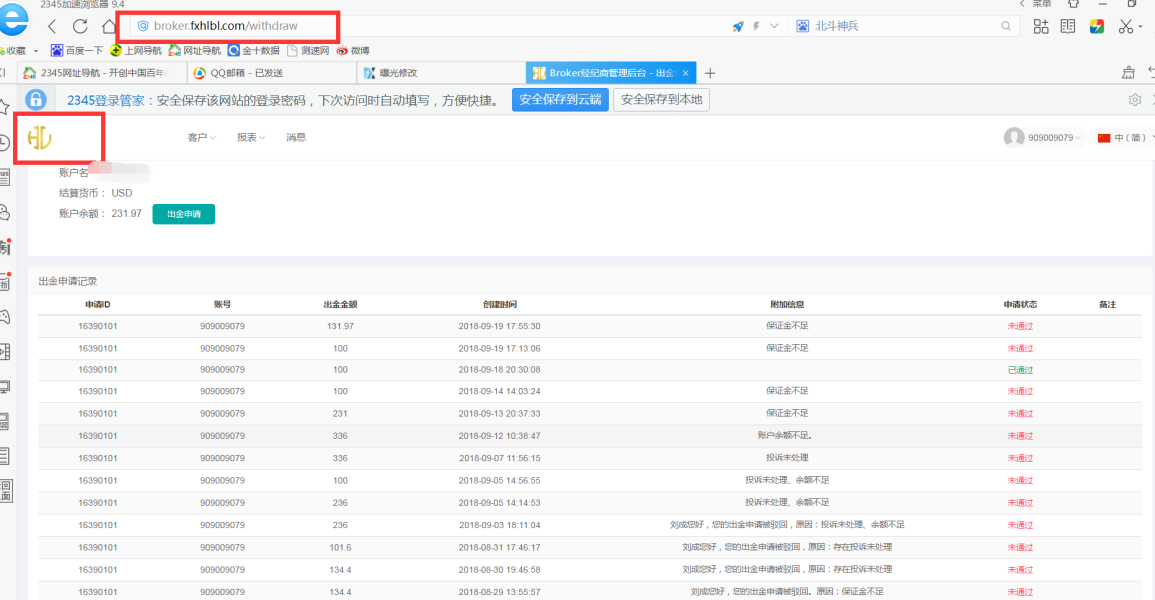1155x600 pixels.
Task: Expand the 客户 dropdown menu
Action: [201, 138]
